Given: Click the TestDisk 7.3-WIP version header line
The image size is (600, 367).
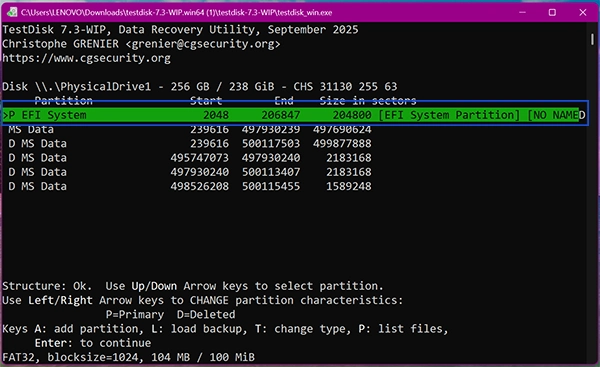Looking at the screenshot, I should click(x=180, y=30).
